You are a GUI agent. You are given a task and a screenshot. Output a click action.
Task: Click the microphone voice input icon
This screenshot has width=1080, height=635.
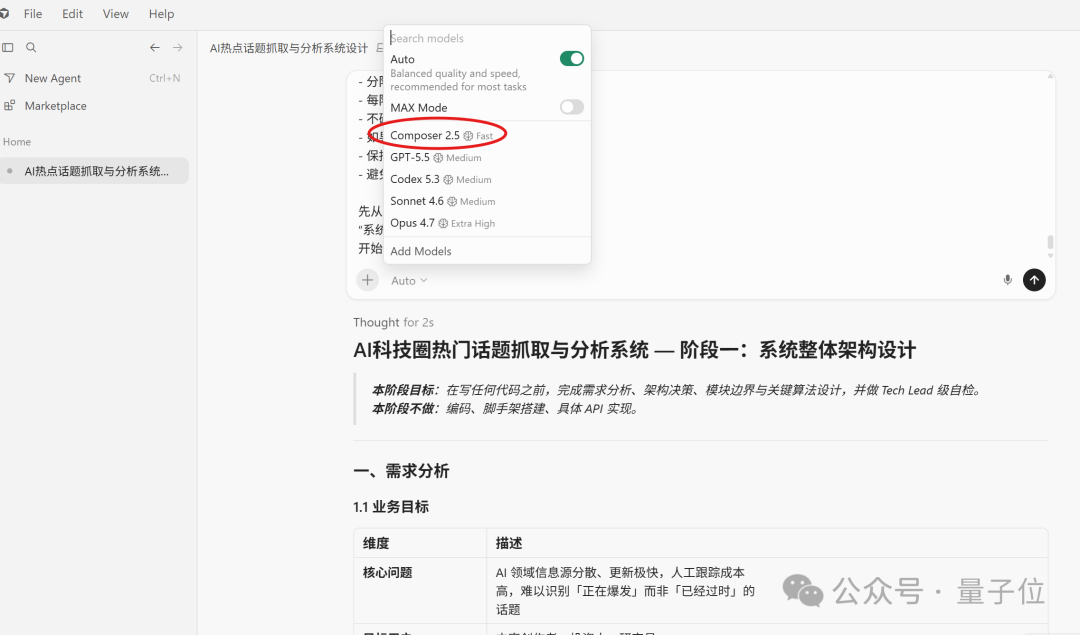[1008, 280]
